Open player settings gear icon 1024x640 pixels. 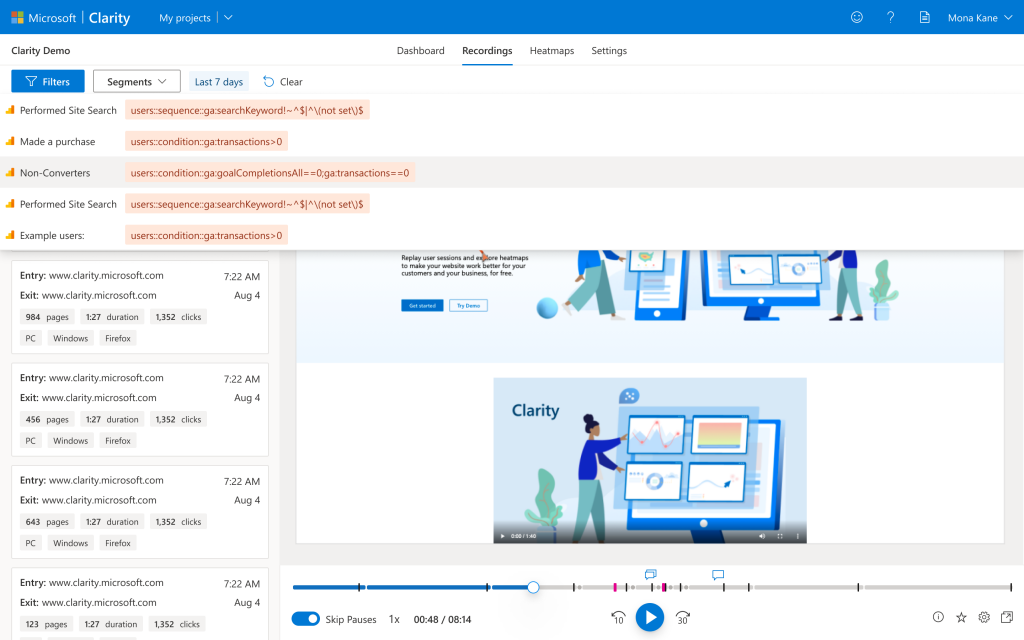click(x=984, y=618)
